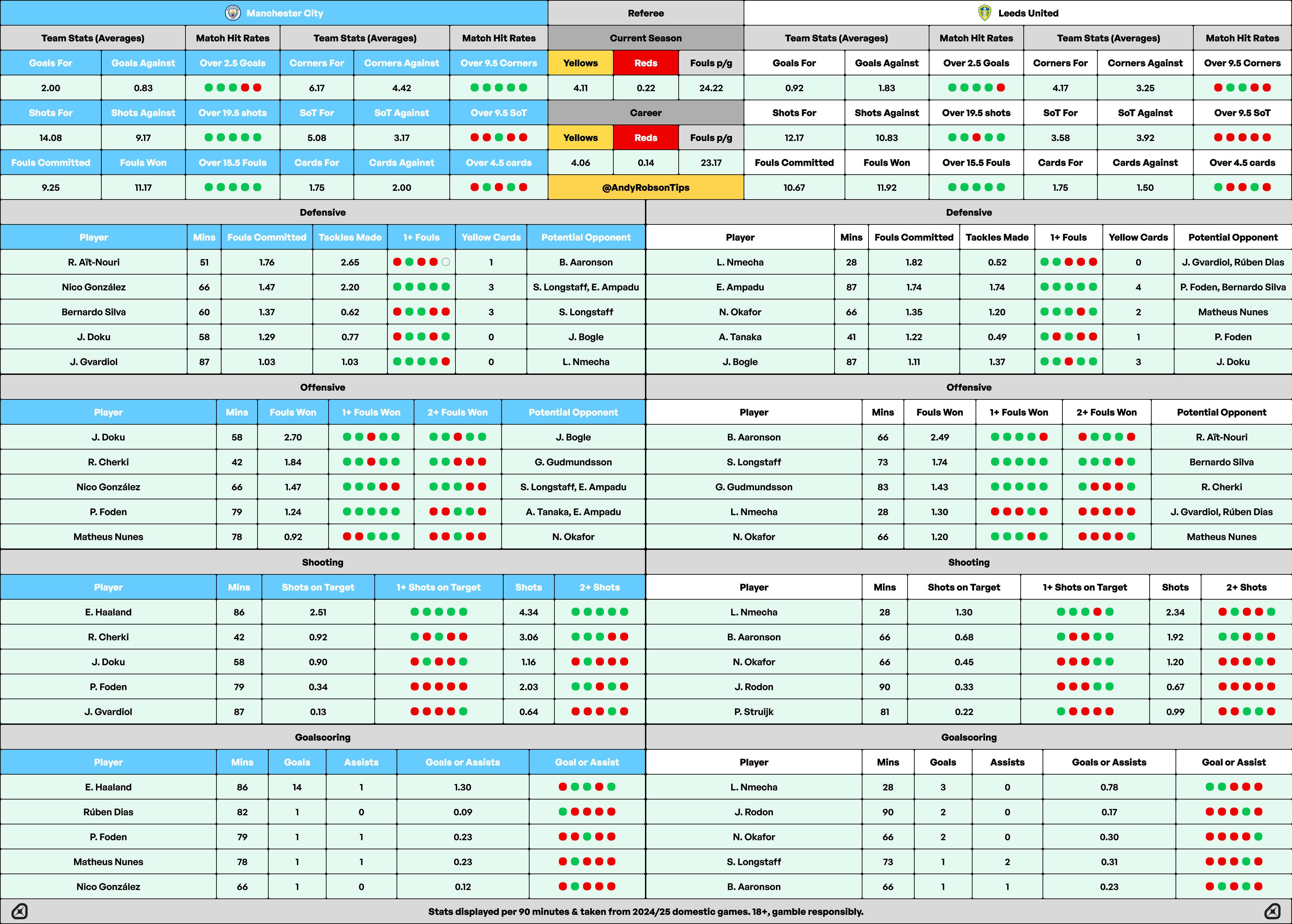Viewport: 1292px width, 924px height.
Task: Click Leeds United's Goalscoring section header
Action: pyautogui.click(x=969, y=737)
